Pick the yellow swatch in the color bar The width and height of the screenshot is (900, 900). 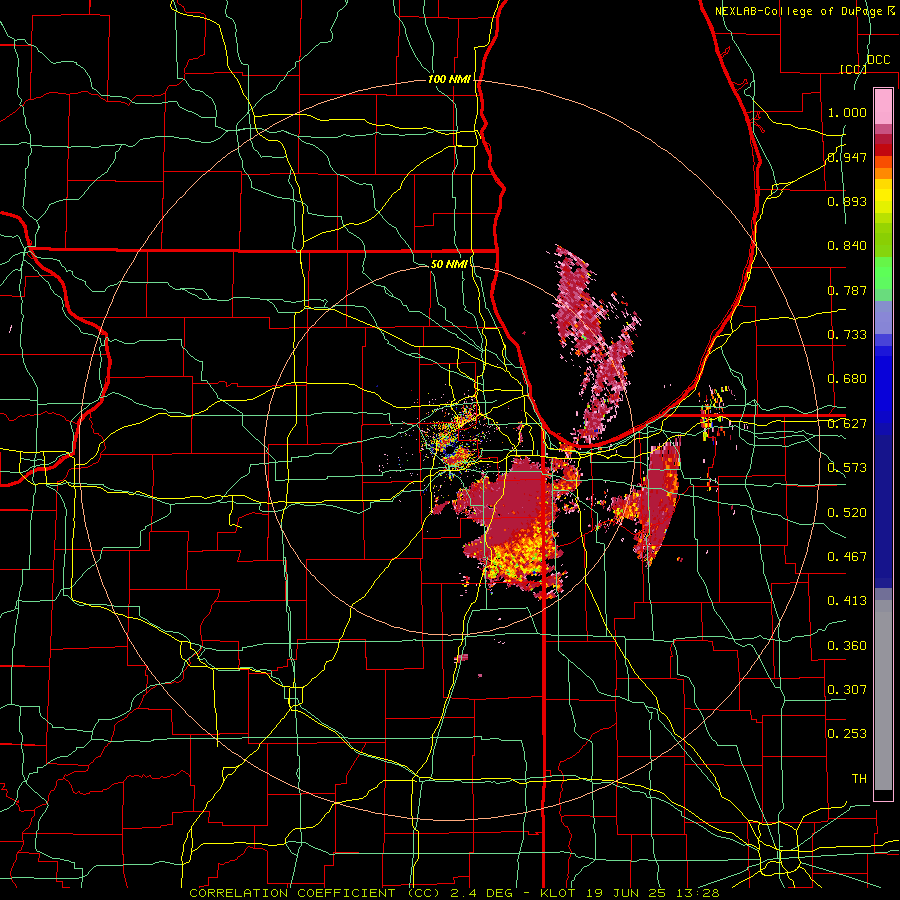coord(883,196)
